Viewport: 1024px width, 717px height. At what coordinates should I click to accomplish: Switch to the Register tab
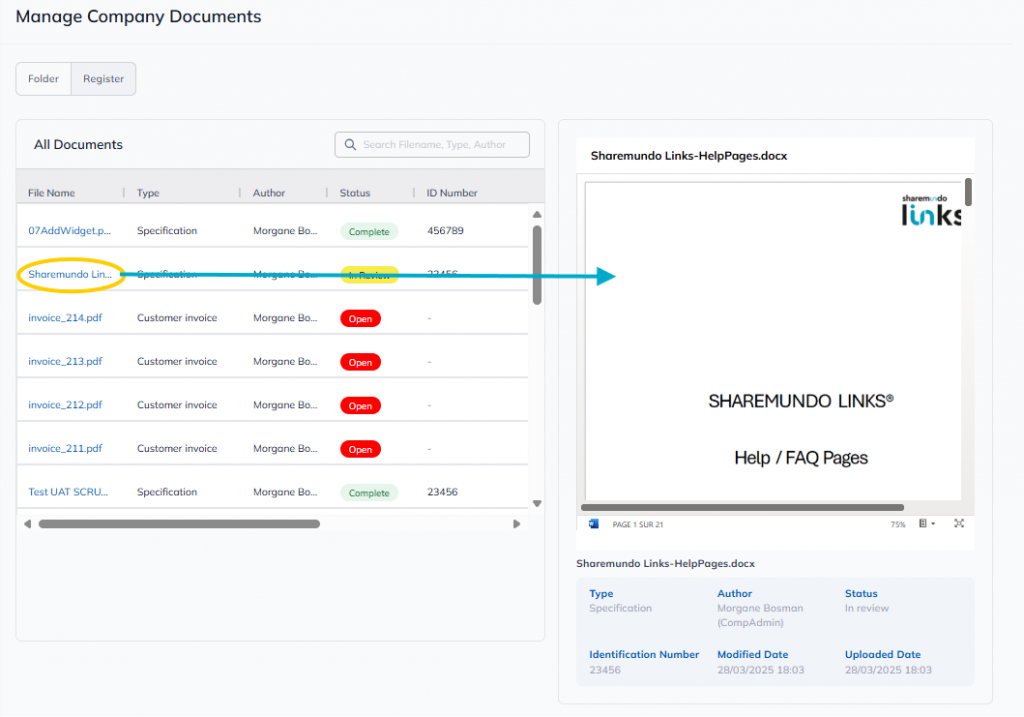[103, 79]
